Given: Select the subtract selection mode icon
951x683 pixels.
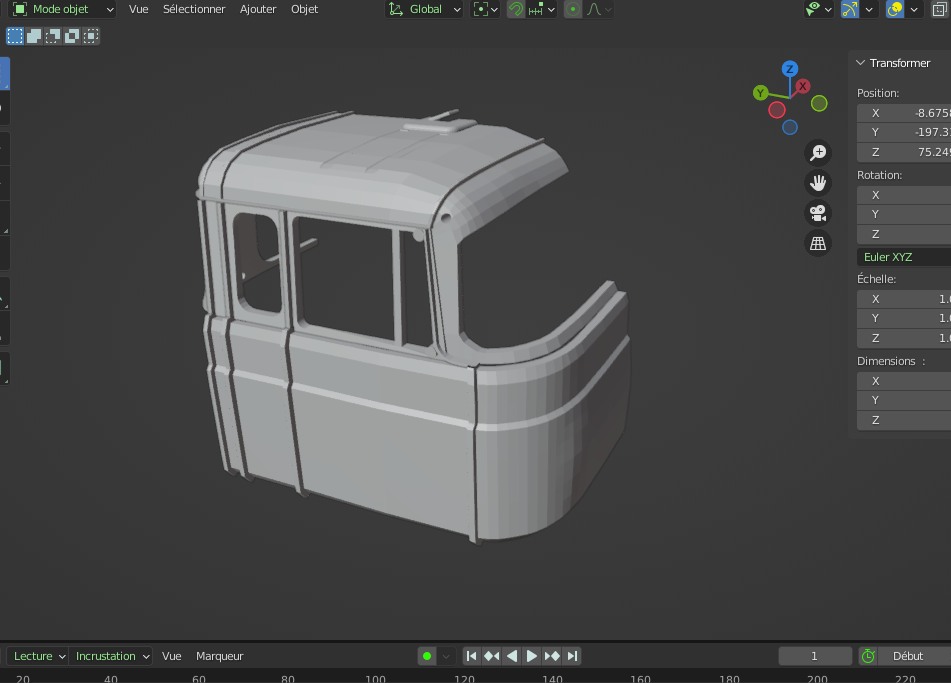Looking at the screenshot, I should pyautogui.click(x=53, y=36).
